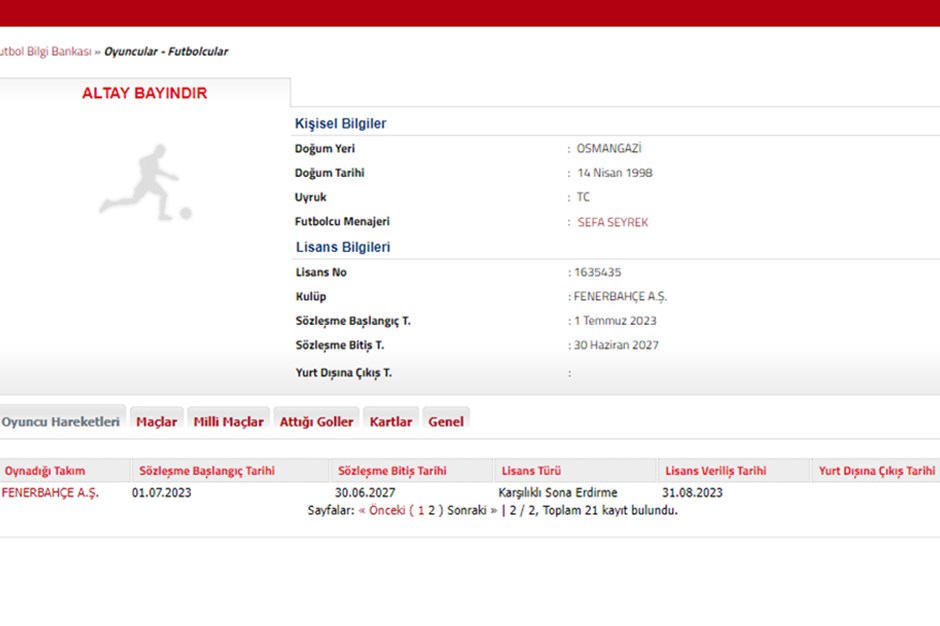Show the Attığı Goller tab
Viewport: 940px width, 626px height.
pos(316,421)
